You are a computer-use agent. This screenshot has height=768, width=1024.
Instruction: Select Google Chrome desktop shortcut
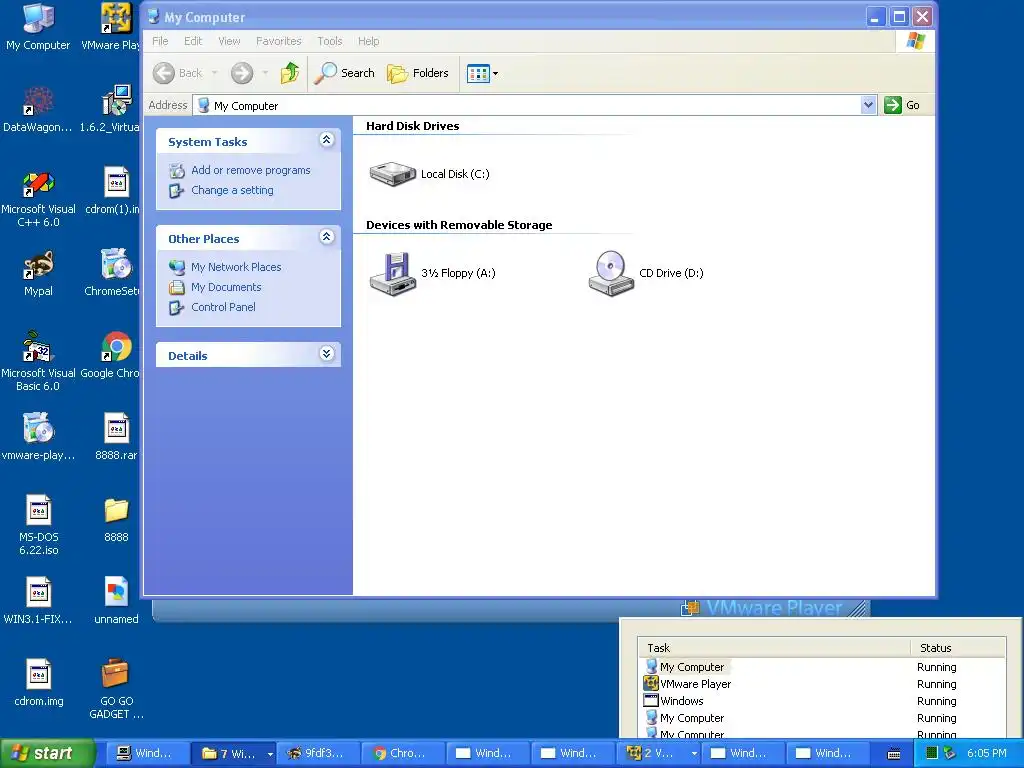pyautogui.click(x=110, y=356)
